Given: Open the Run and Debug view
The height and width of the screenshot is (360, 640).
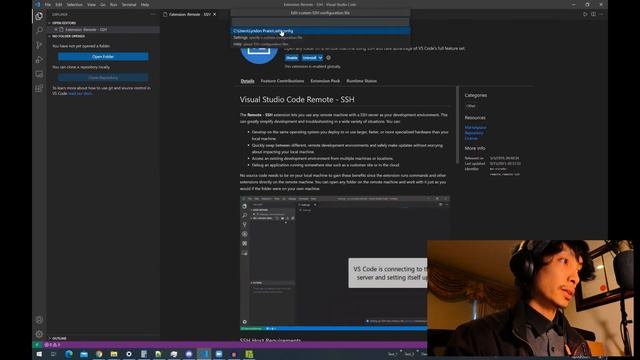Looking at the screenshot, I should [39, 60].
